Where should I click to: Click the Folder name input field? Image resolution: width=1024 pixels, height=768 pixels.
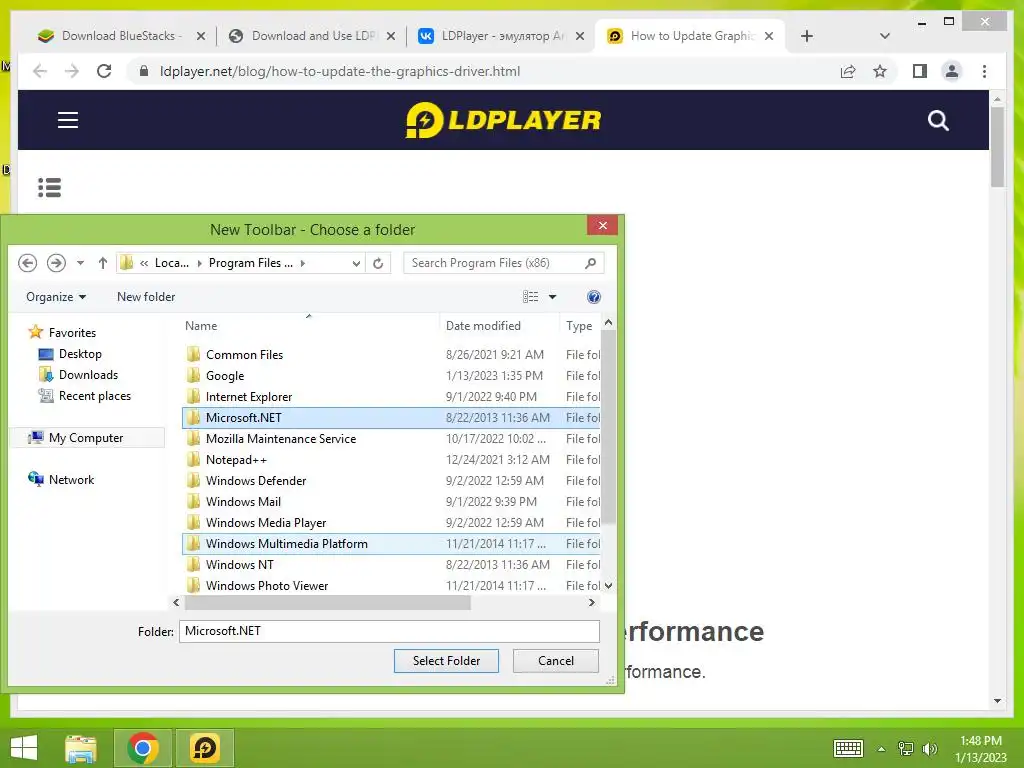(x=389, y=631)
